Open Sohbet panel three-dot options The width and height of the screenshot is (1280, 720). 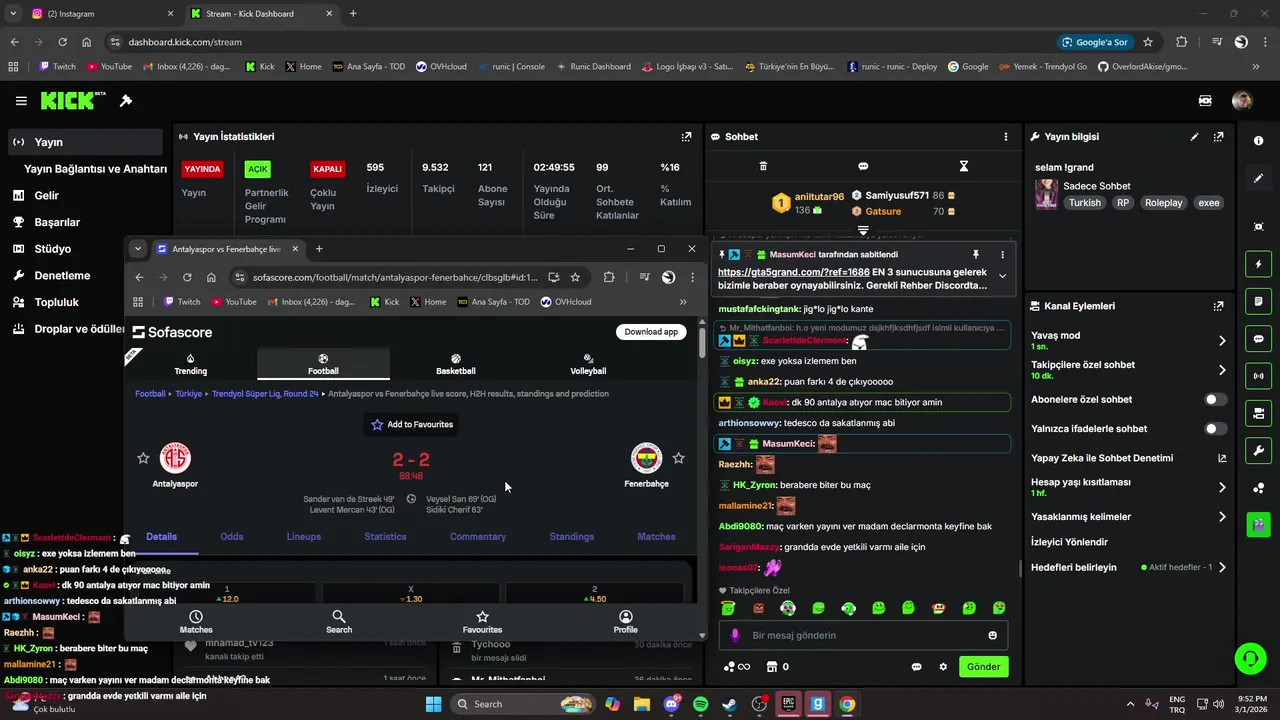point(1006,137)
